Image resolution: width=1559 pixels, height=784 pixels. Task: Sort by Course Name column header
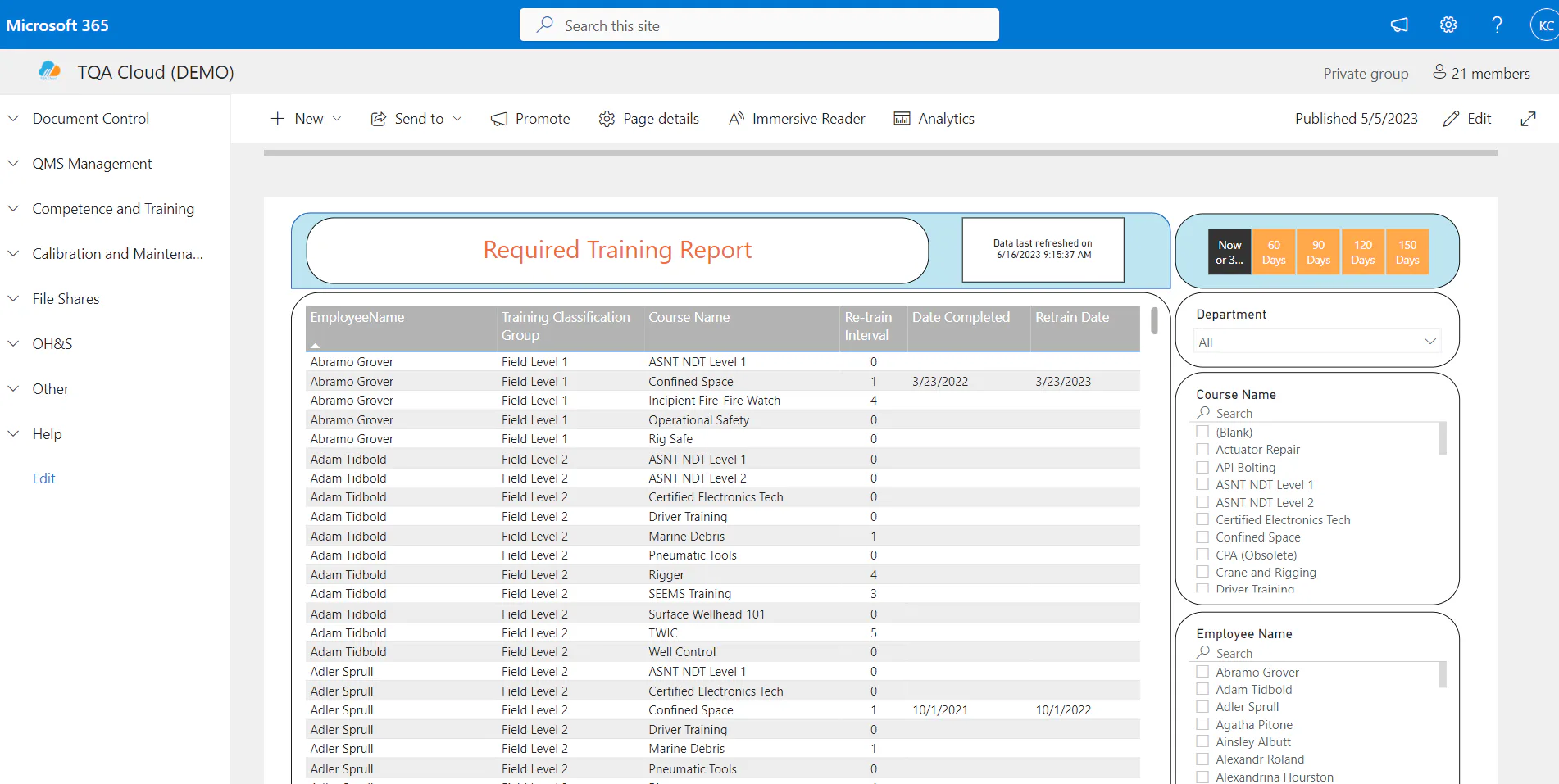coord(689,317)
